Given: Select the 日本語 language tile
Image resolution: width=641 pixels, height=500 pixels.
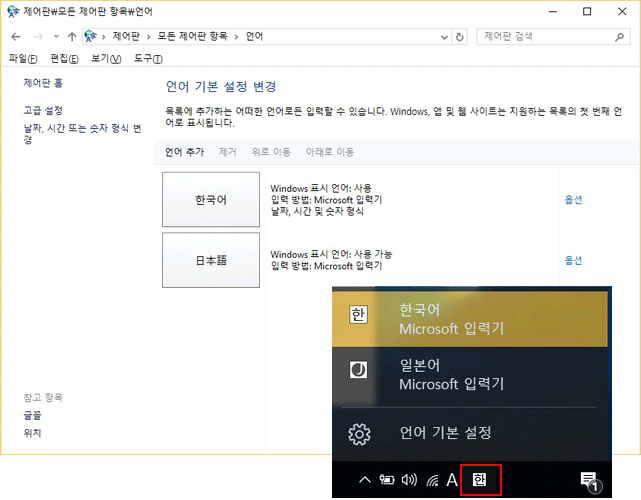Looking at the screenshot, I should pos(211,260).
